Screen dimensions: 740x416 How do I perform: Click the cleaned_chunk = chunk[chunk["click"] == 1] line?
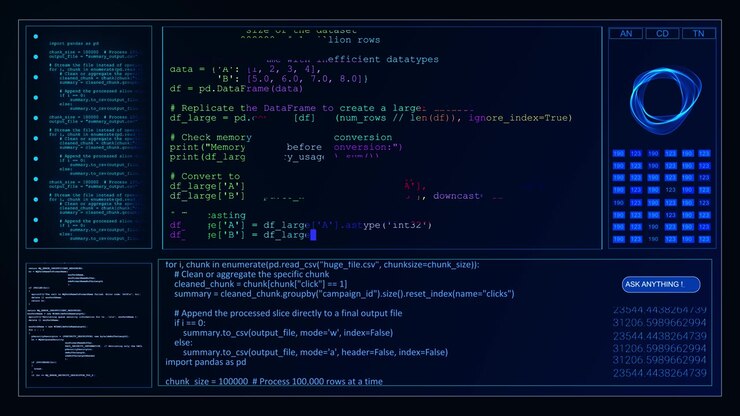click(261, 284)
